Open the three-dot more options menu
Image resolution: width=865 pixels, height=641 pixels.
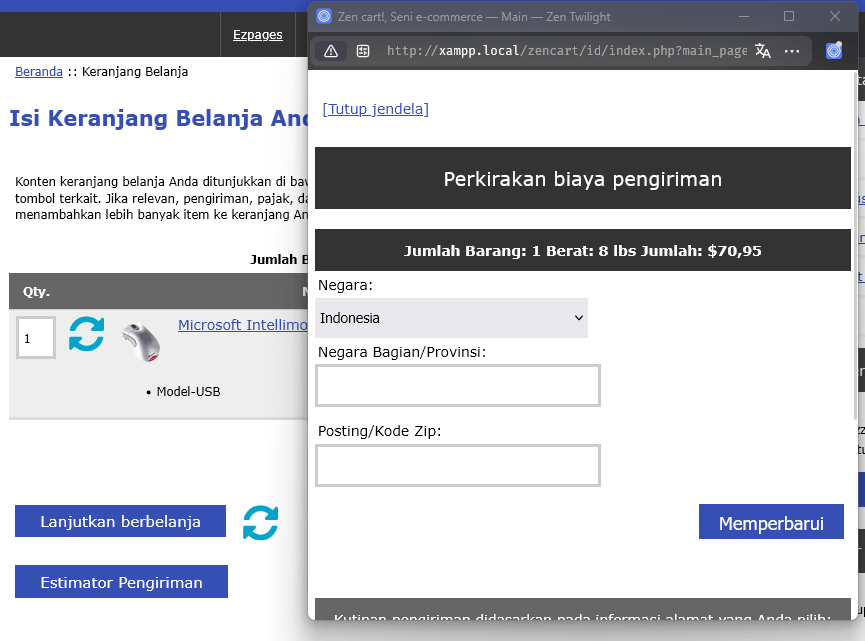tap(792, 51)
